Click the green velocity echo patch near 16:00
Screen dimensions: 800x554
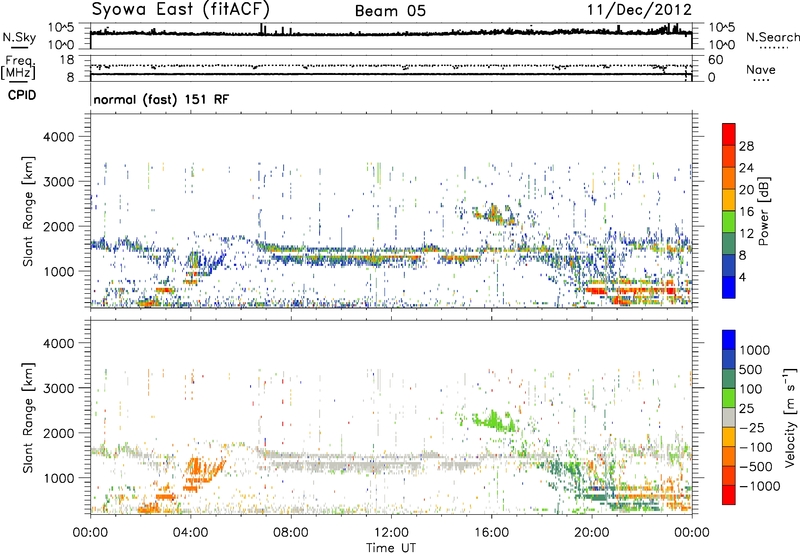[495, 421]
